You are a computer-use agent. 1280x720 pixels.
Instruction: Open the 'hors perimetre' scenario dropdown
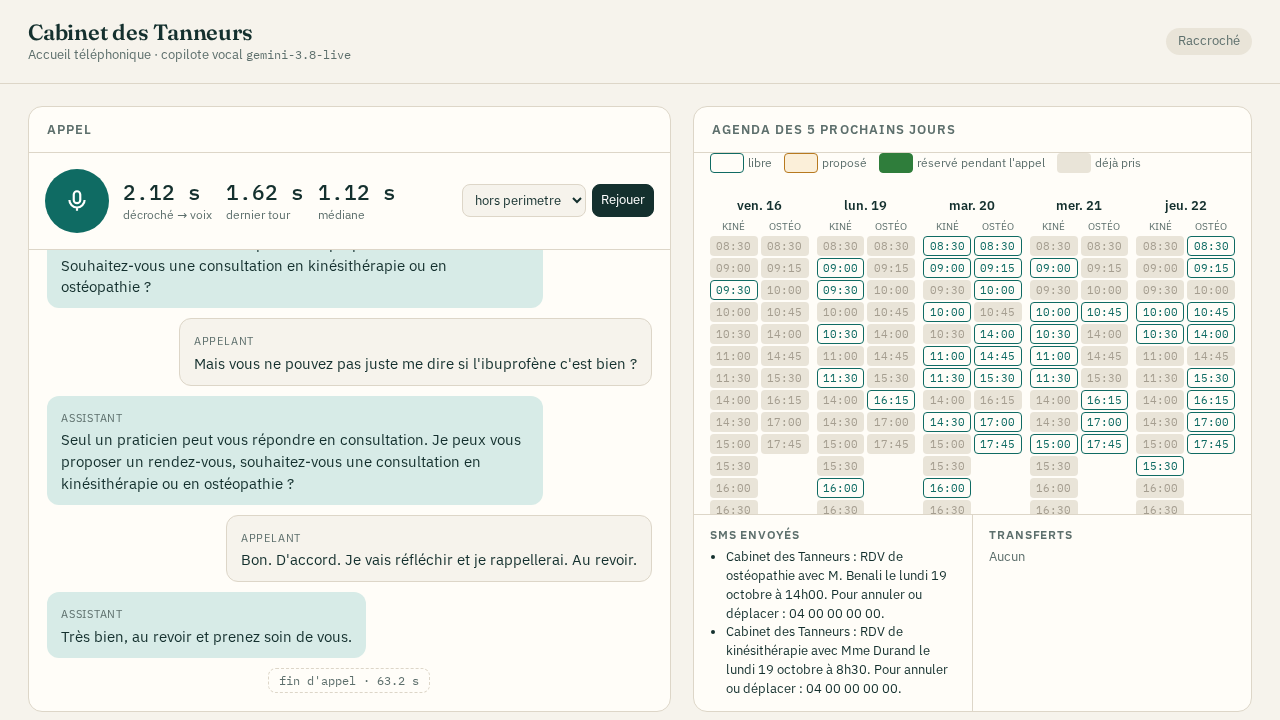pos(524,200)
